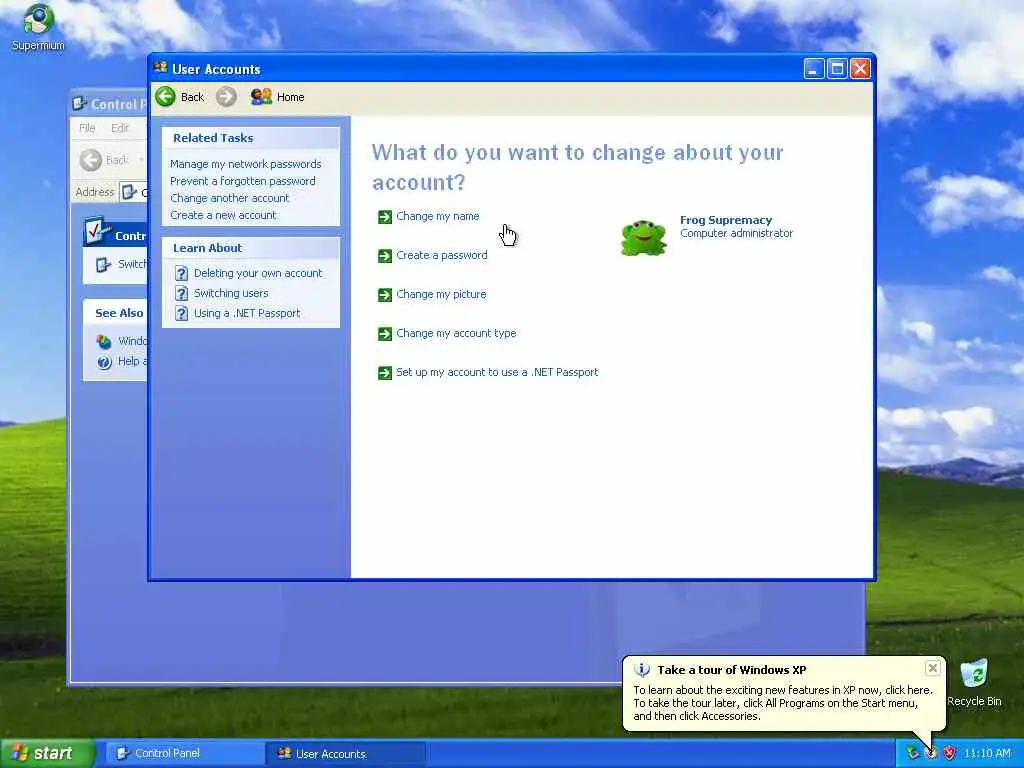Screen dimensions: 1024x768
Task: Select Change my picture
Action: [441, 295]
